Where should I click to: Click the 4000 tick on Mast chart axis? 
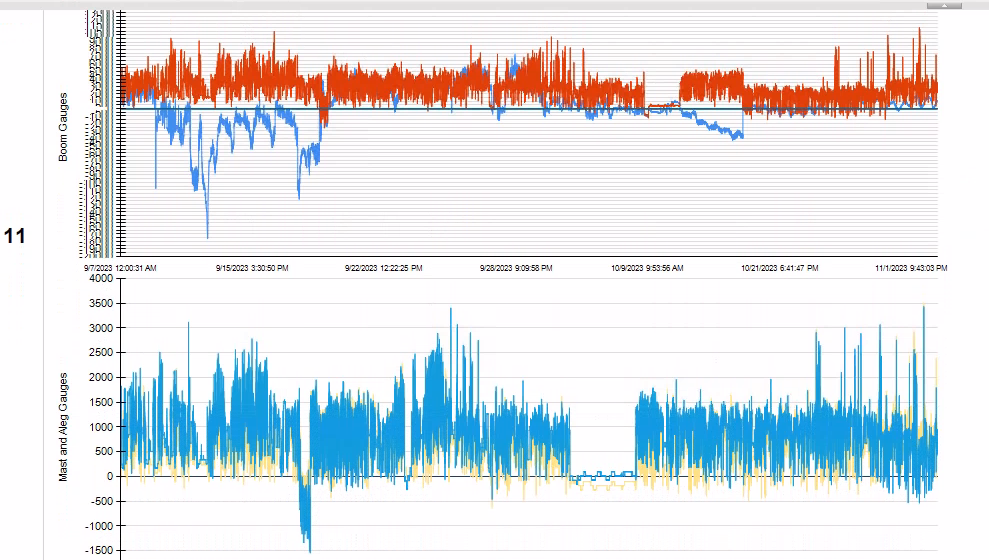tap(103, 279)
